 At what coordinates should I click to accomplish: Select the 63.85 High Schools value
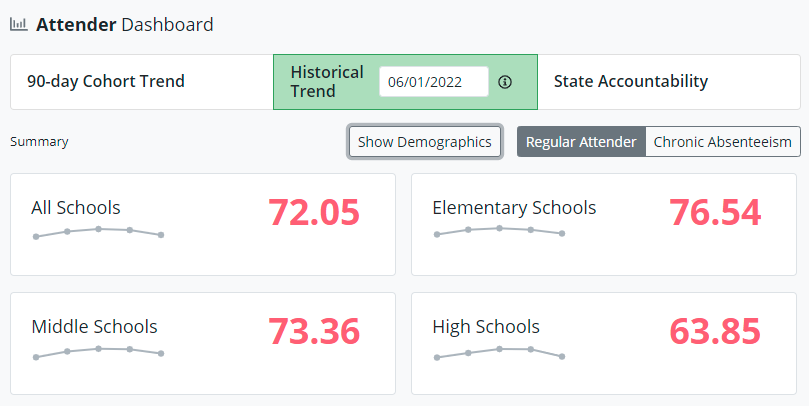[714, 332]
